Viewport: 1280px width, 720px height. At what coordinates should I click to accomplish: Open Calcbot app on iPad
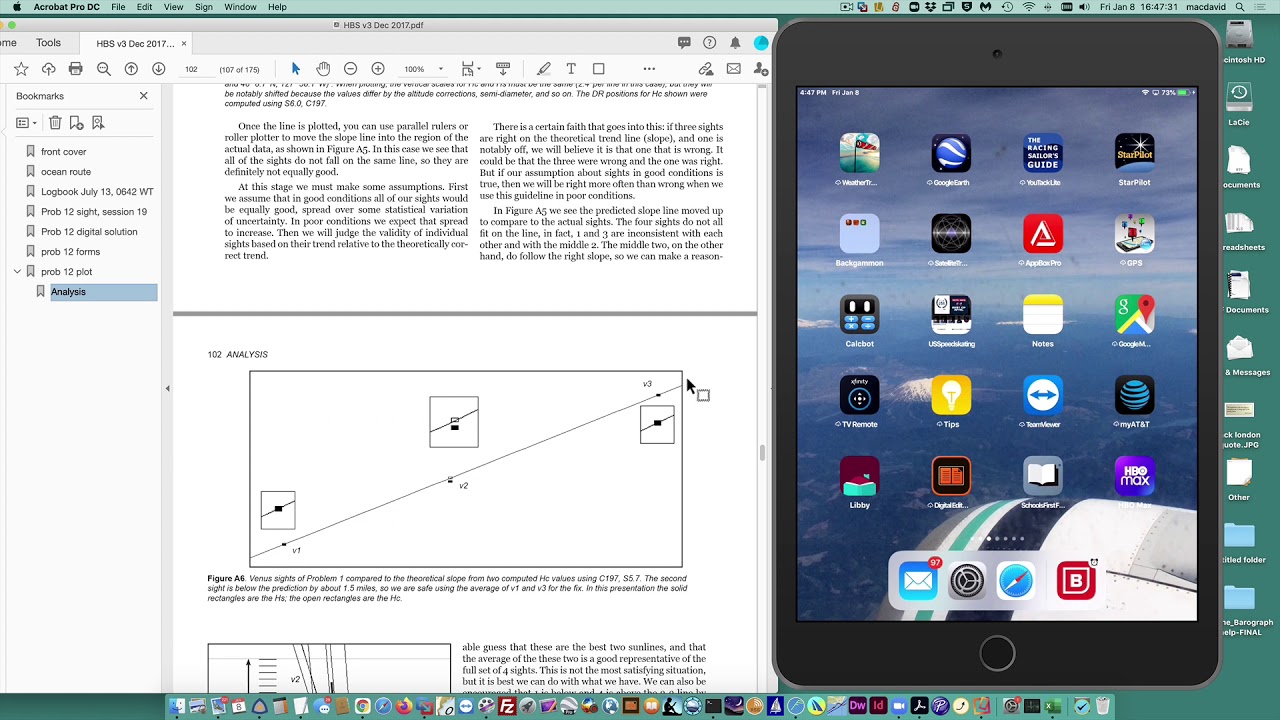859,314
